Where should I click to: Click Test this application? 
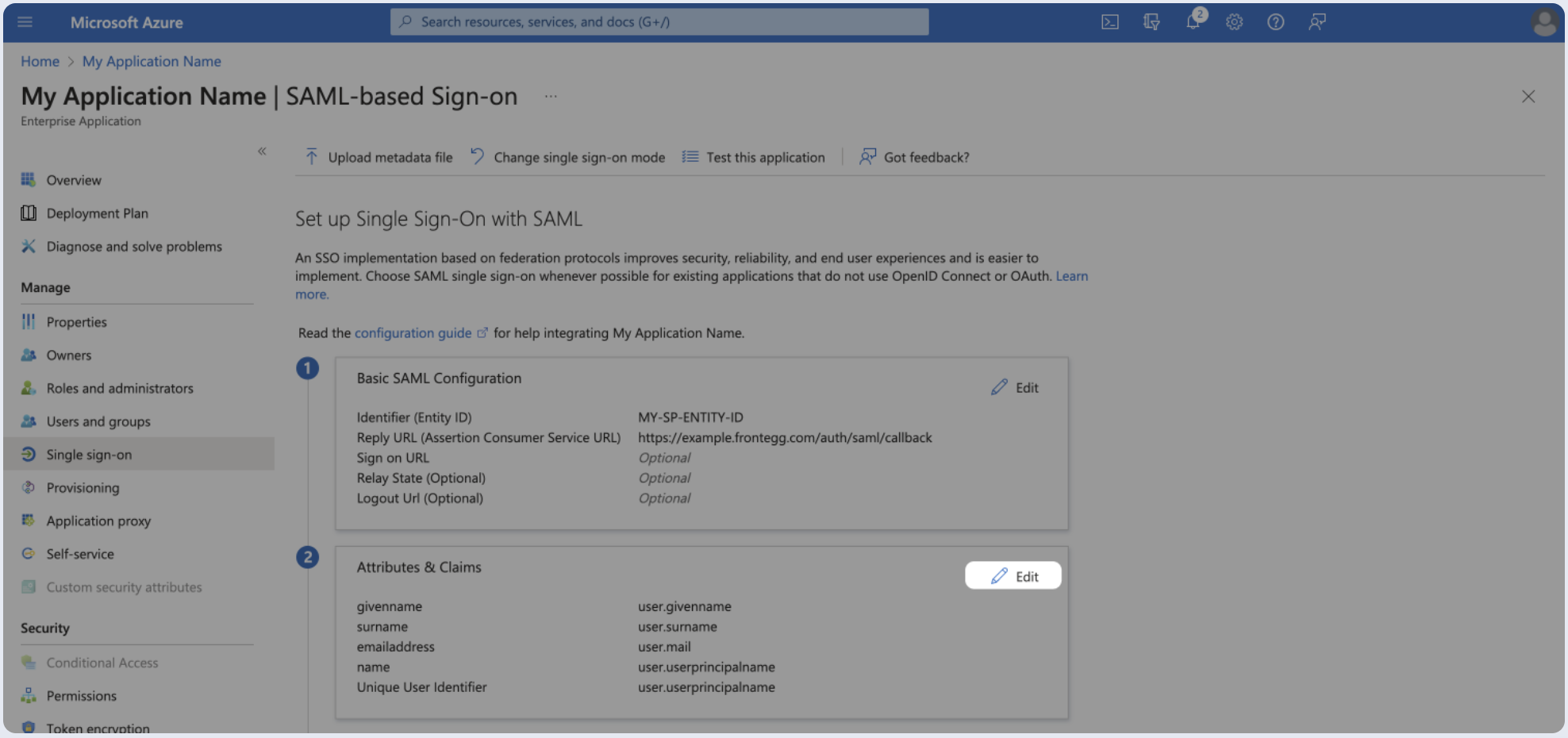754,157
